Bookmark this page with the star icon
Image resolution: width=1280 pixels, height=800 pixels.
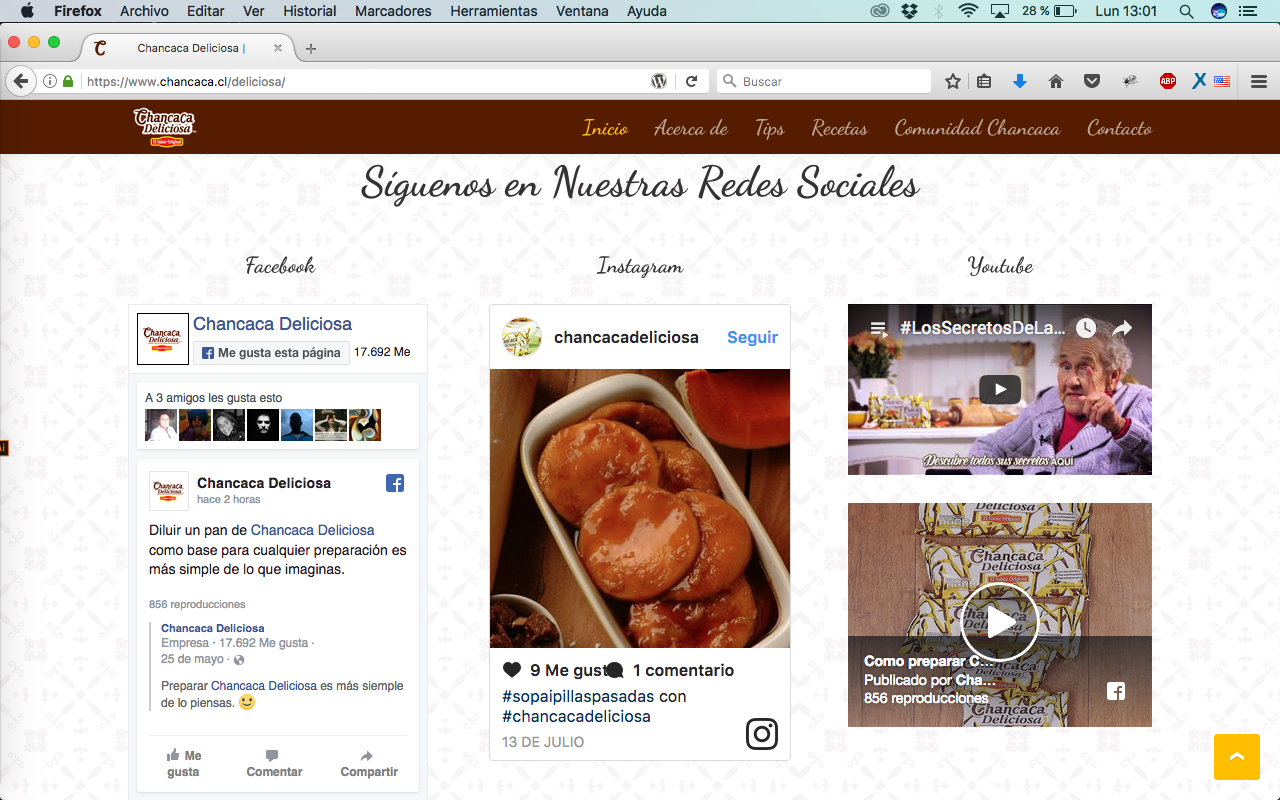(x=953, y=81)
